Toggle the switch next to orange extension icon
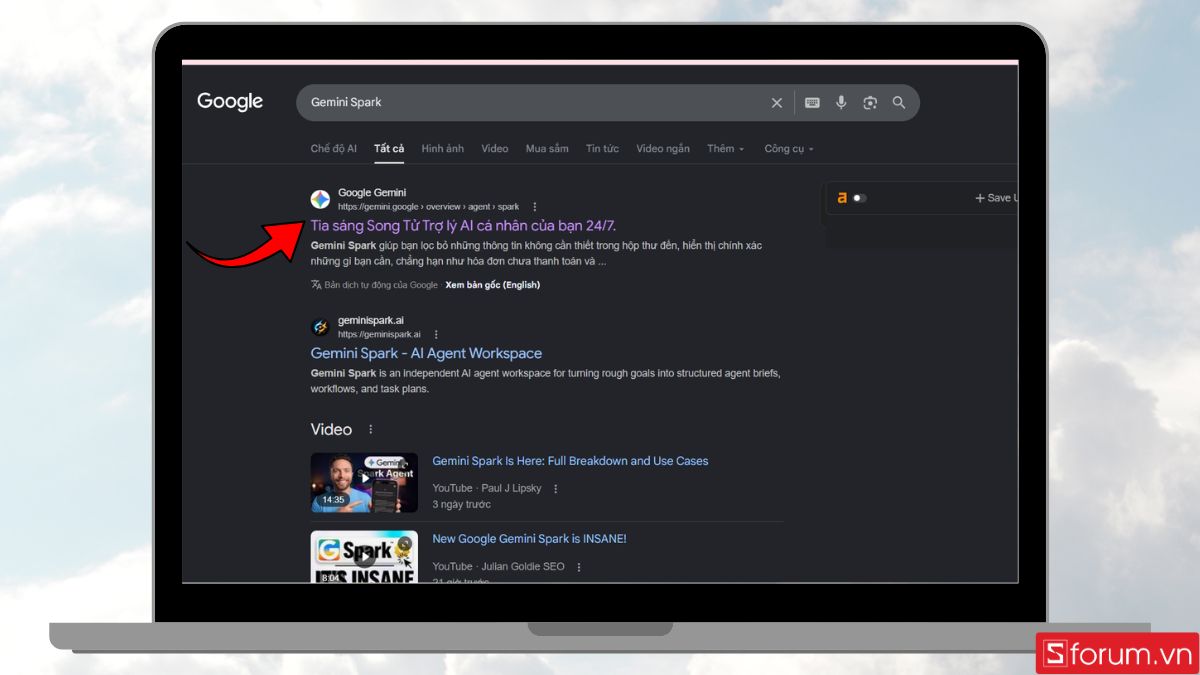 (x=860, y=198)
